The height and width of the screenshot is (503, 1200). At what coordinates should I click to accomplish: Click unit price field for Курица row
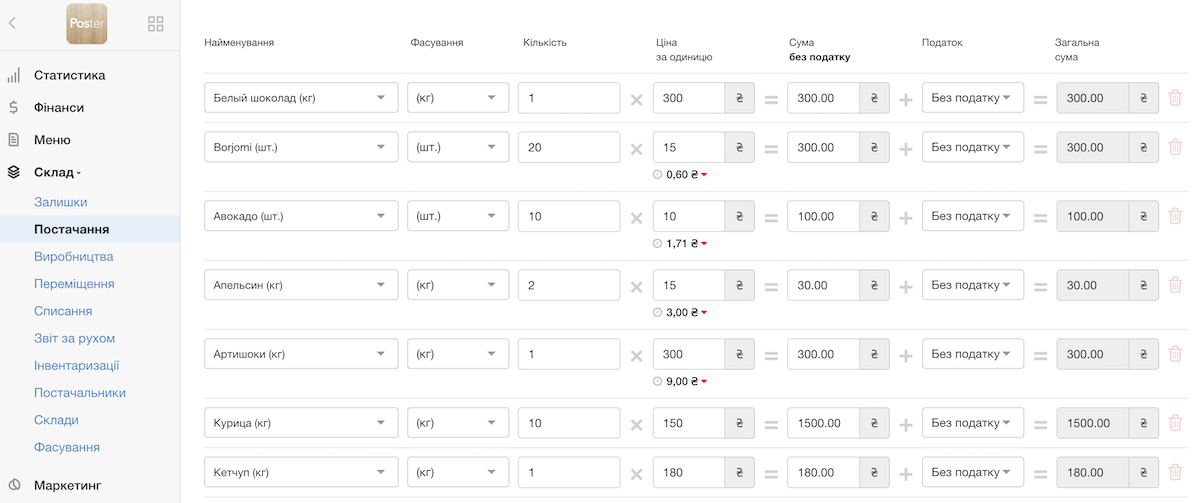[689, 423]
